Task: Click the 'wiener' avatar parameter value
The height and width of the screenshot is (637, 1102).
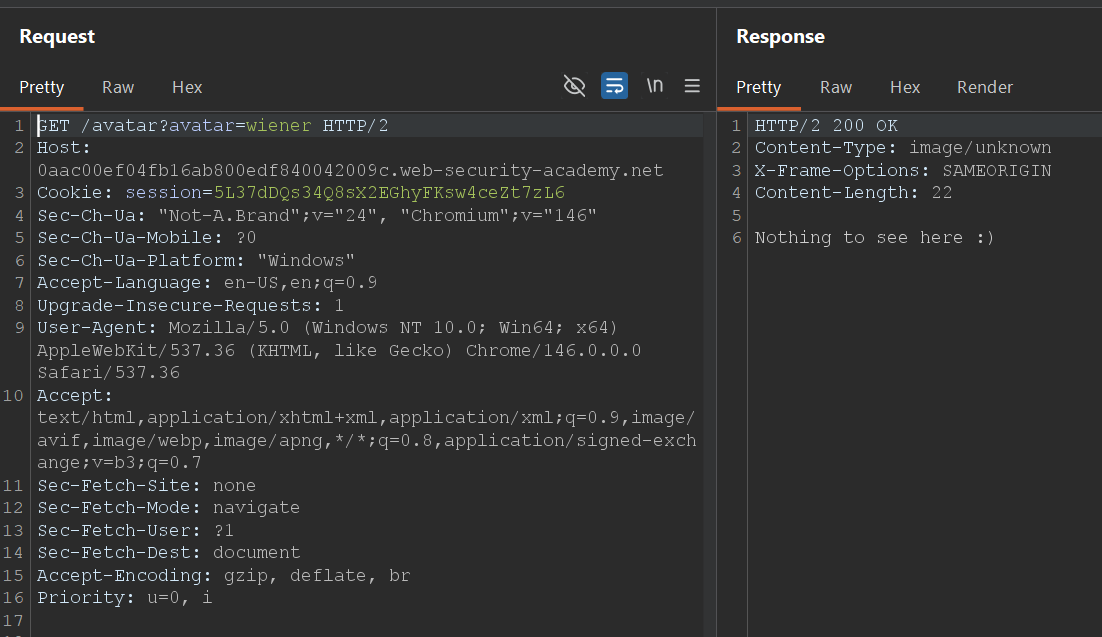Action: [x=278, y=126]
